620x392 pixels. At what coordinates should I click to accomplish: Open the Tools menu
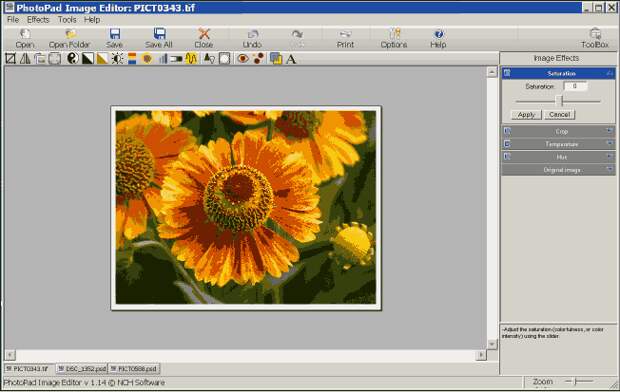tap(67, 19)
